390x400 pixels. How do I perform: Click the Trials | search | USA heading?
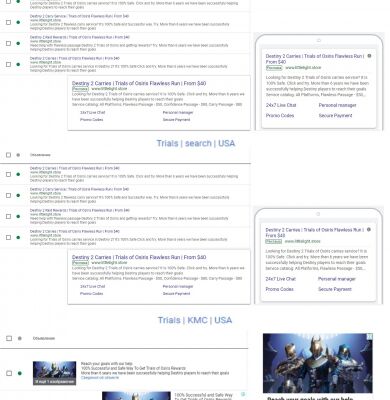196,143
